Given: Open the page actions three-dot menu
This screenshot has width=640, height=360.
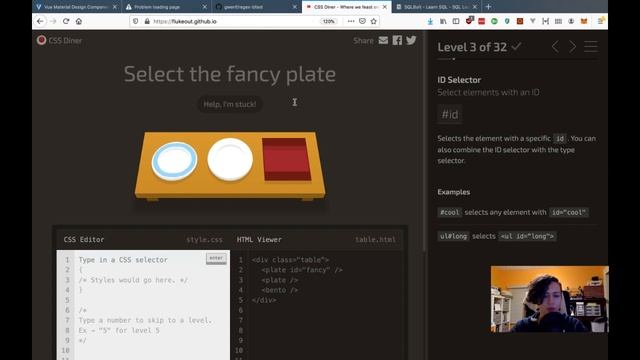Looking at the screenshot, I should [x=351, y=21].
